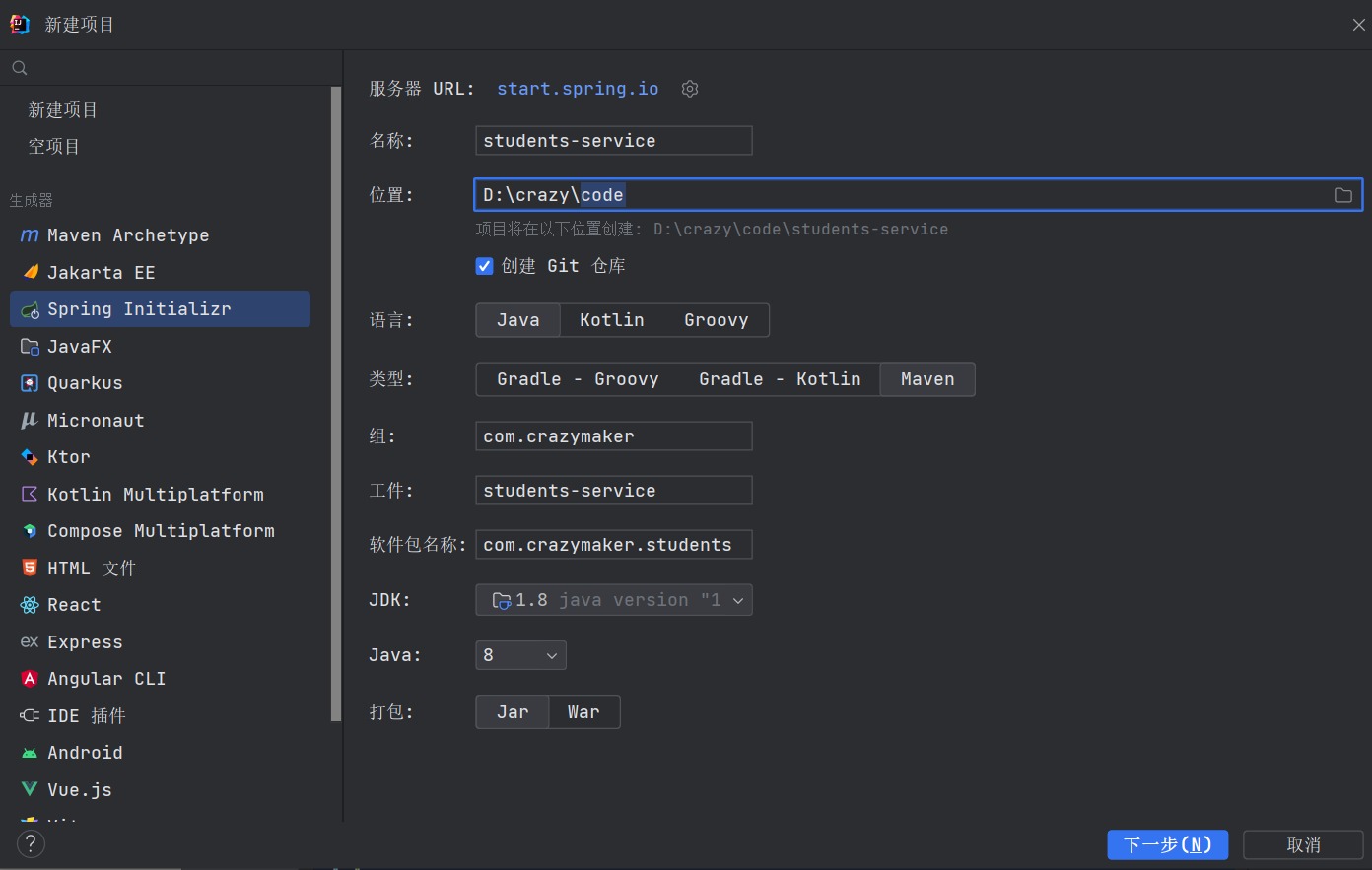Select Ktor generator entry
This screenshot has width=1372, height=870.
(160, 457)
